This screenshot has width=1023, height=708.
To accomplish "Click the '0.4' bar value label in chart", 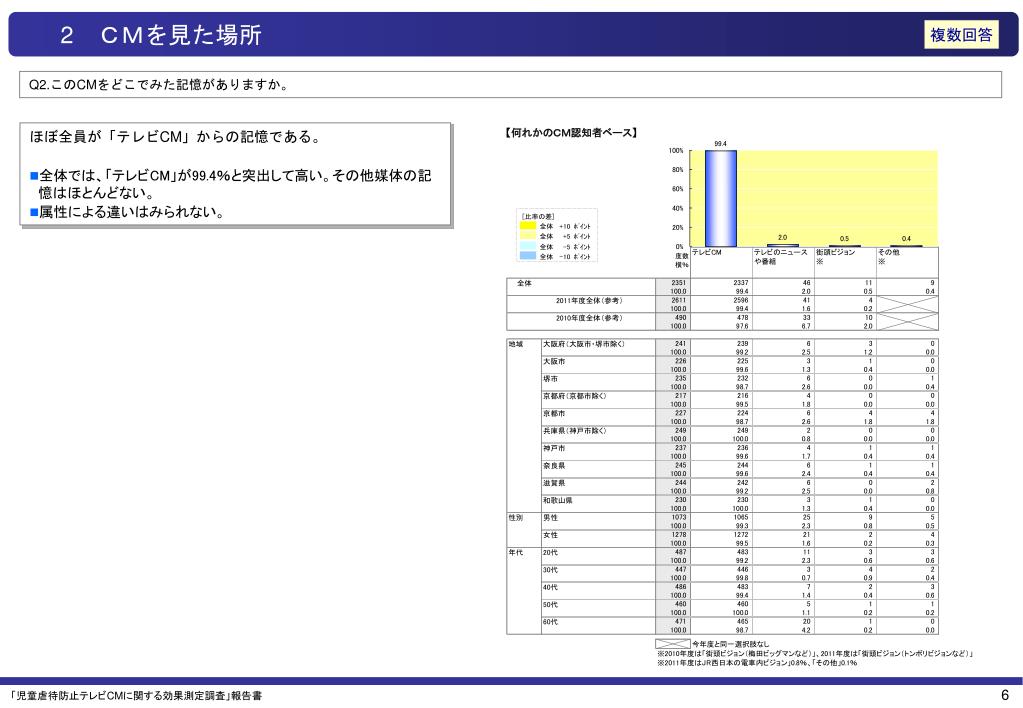I will (x=906, y=239).
